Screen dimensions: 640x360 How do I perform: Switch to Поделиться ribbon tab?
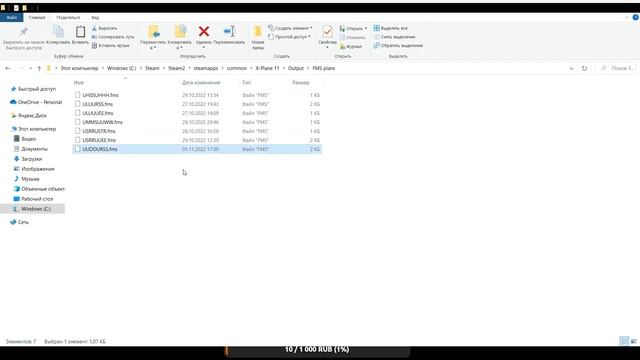[68, 18]
